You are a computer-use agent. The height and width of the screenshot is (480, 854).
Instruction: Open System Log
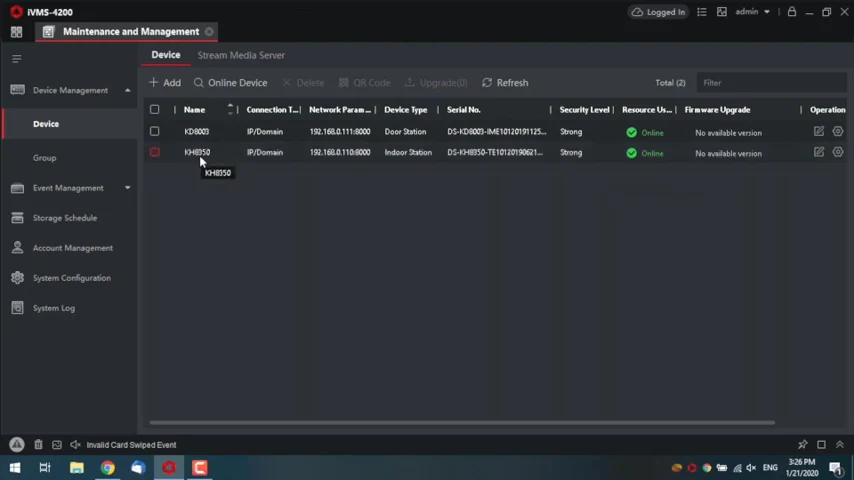pyautogui.click(x=53, y=308)
